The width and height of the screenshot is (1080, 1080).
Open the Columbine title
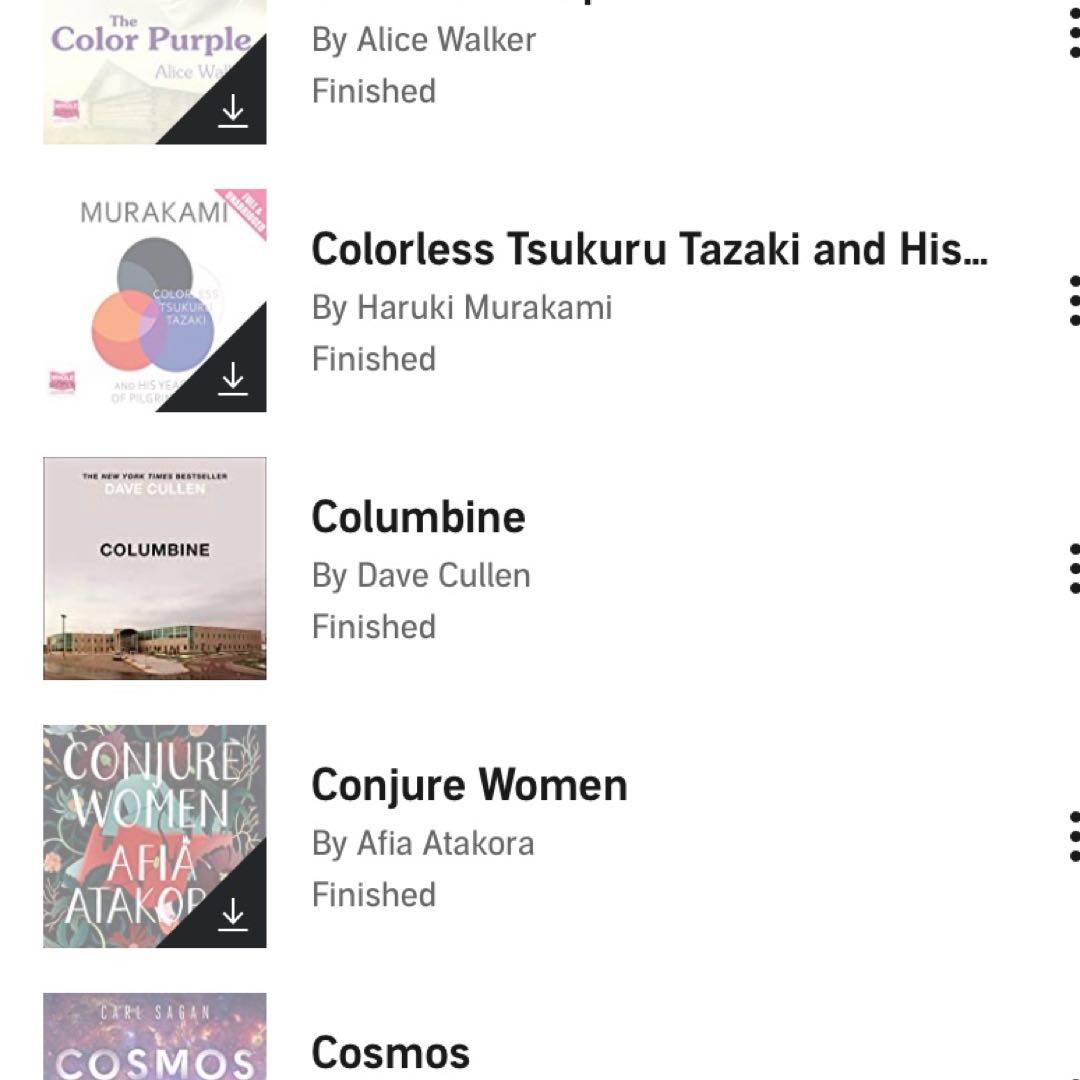coord(418,517)
